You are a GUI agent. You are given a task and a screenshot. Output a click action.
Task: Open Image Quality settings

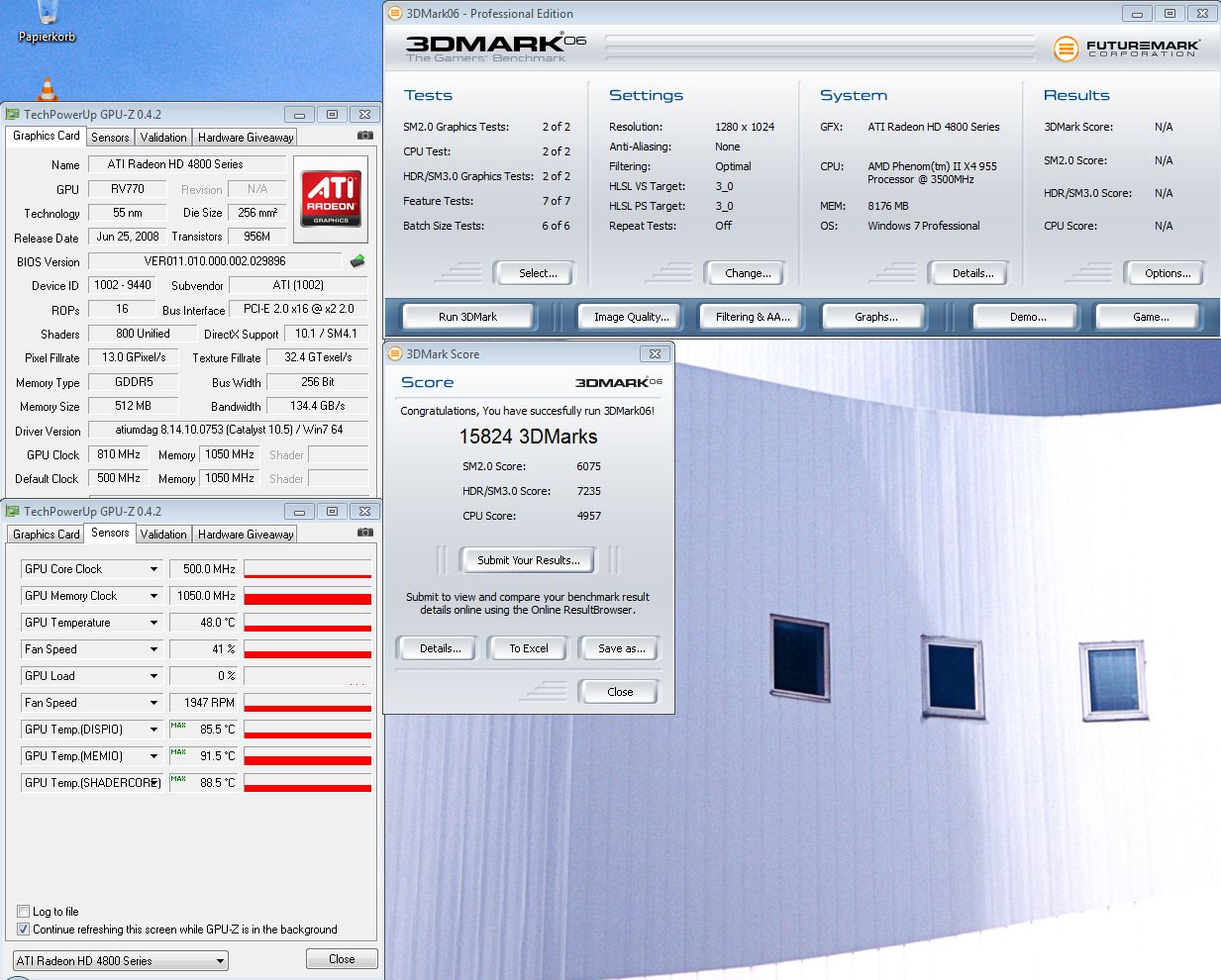click(x=631, y=317)
